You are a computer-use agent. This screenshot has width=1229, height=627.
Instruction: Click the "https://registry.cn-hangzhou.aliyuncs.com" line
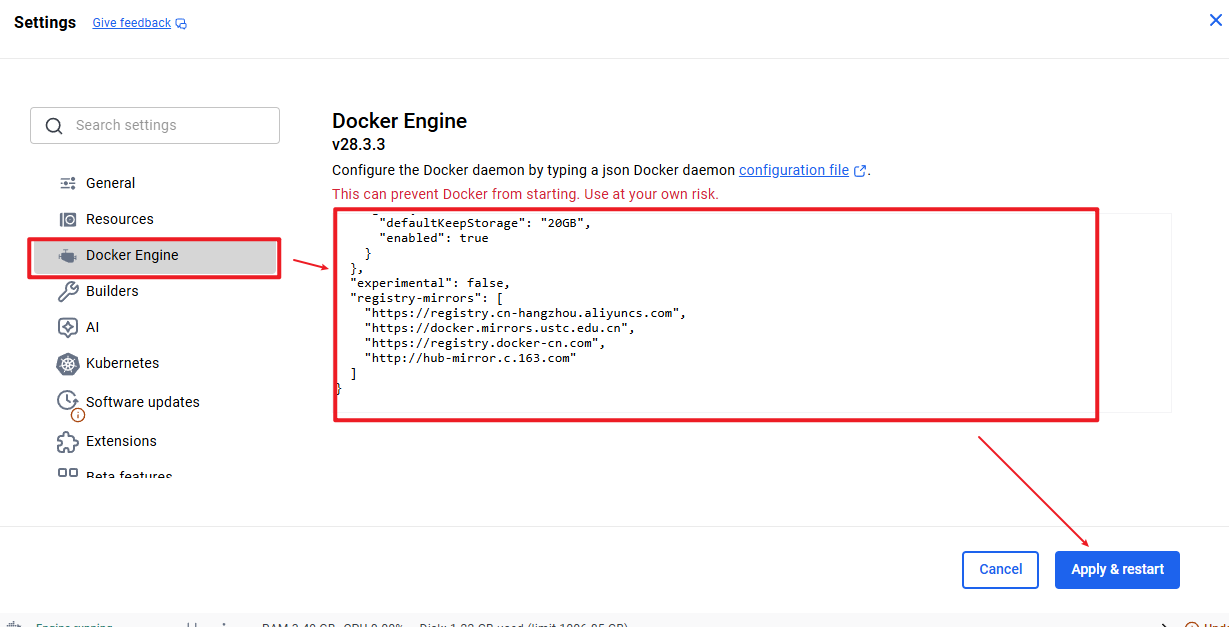[525, 313]
